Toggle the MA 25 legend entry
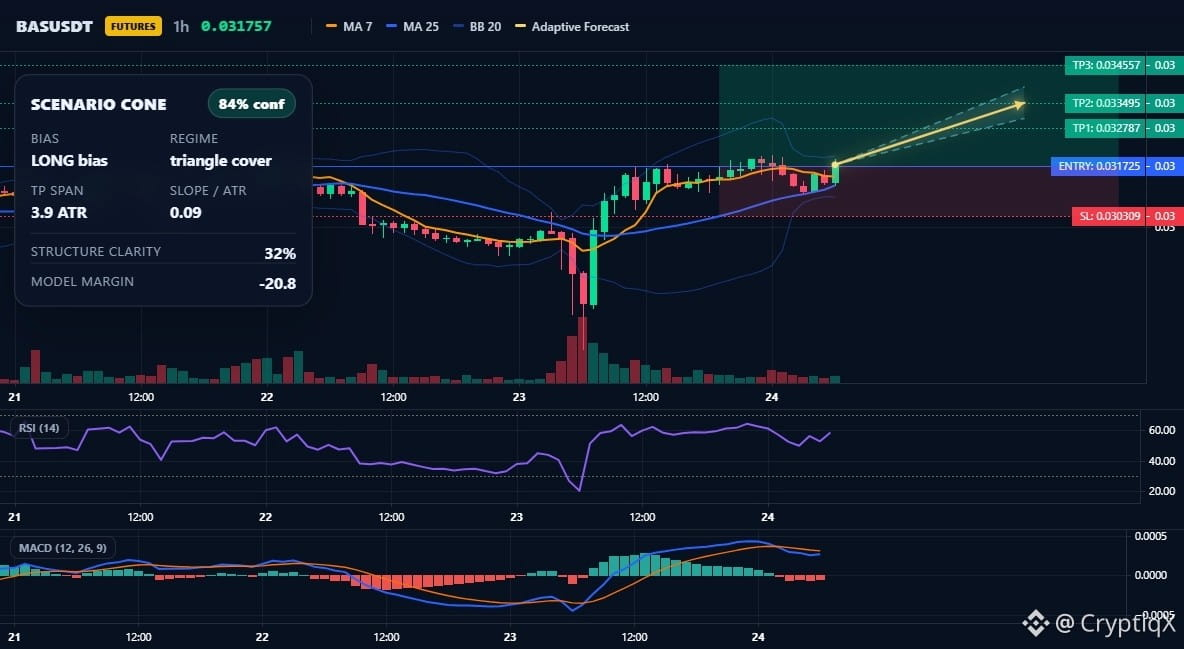 pyautogui.click(x=412, y=26)
